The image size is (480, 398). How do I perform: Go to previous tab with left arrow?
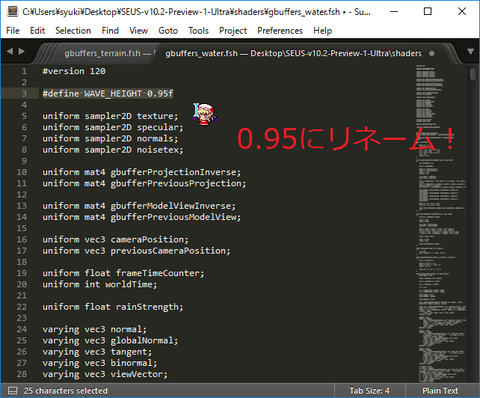click(10, 51)
